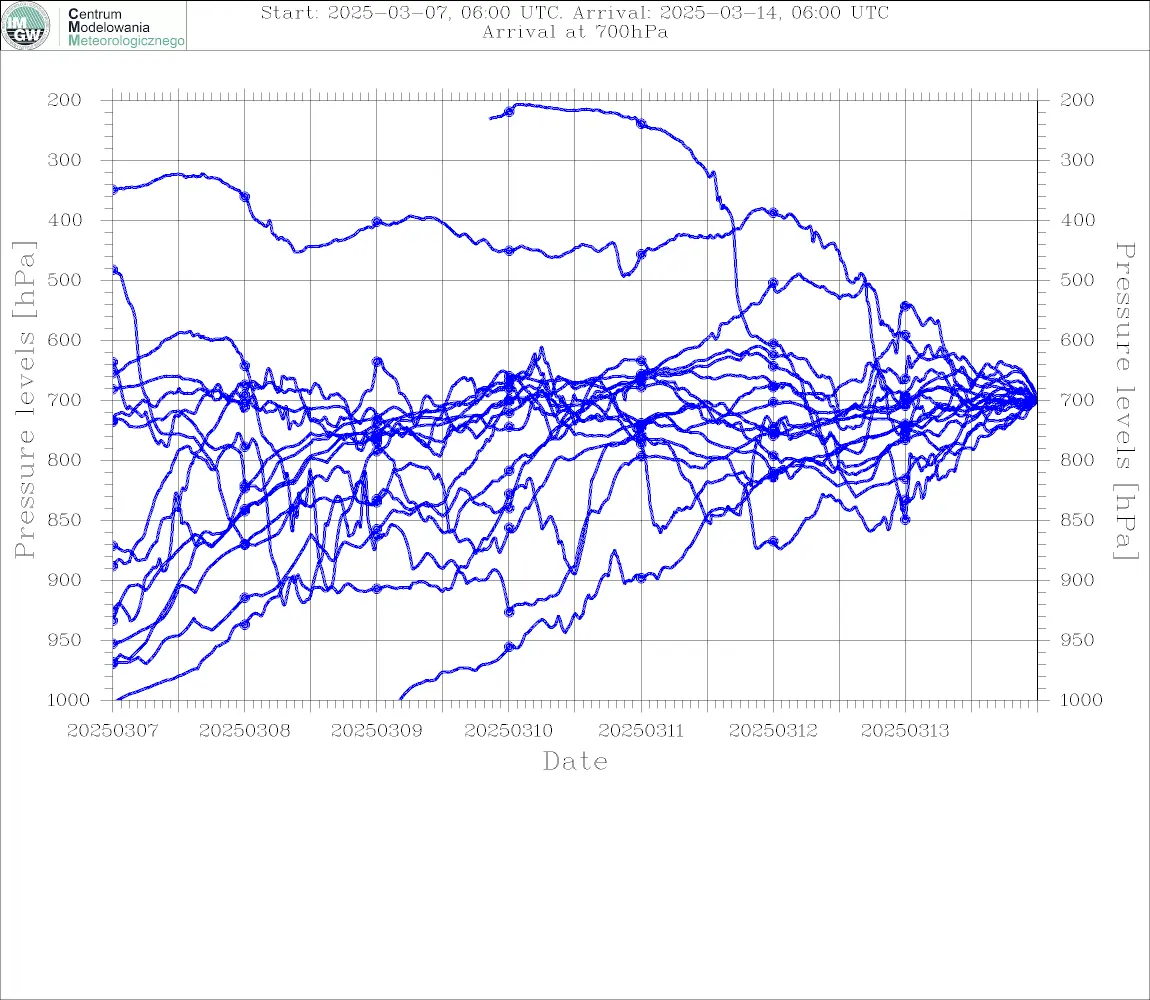The width and height of the screenshot is (1150, 1000).
Task: Click the trajectory marker near 850 hPa on 20250313
Action: [905, 519]
